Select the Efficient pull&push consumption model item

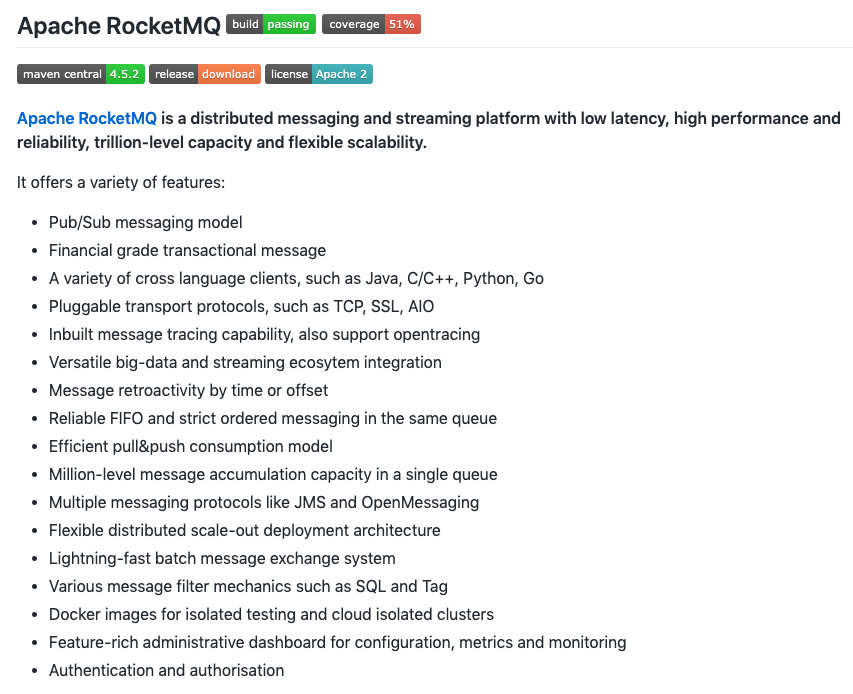190,446
